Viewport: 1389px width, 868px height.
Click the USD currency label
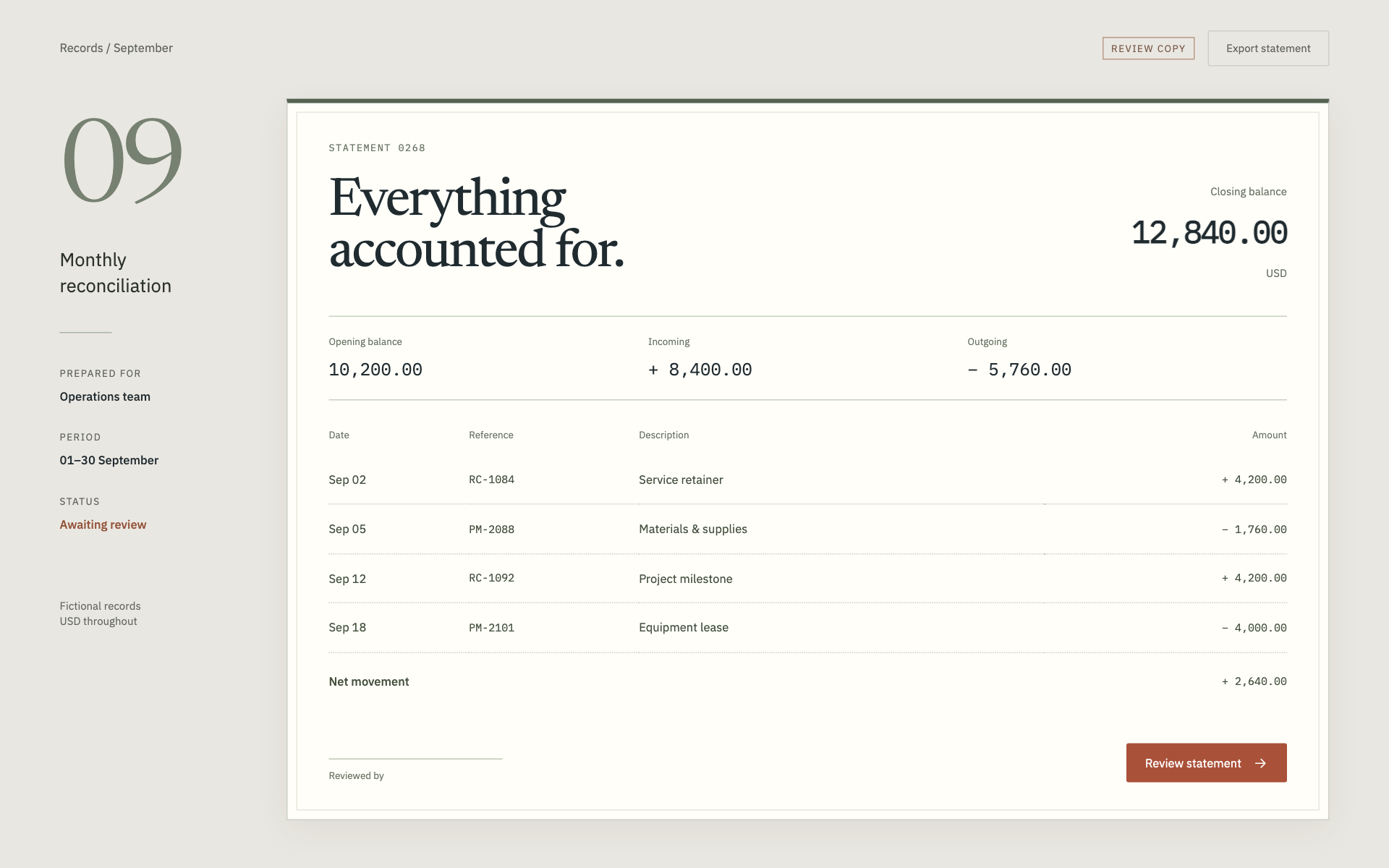1276,273
